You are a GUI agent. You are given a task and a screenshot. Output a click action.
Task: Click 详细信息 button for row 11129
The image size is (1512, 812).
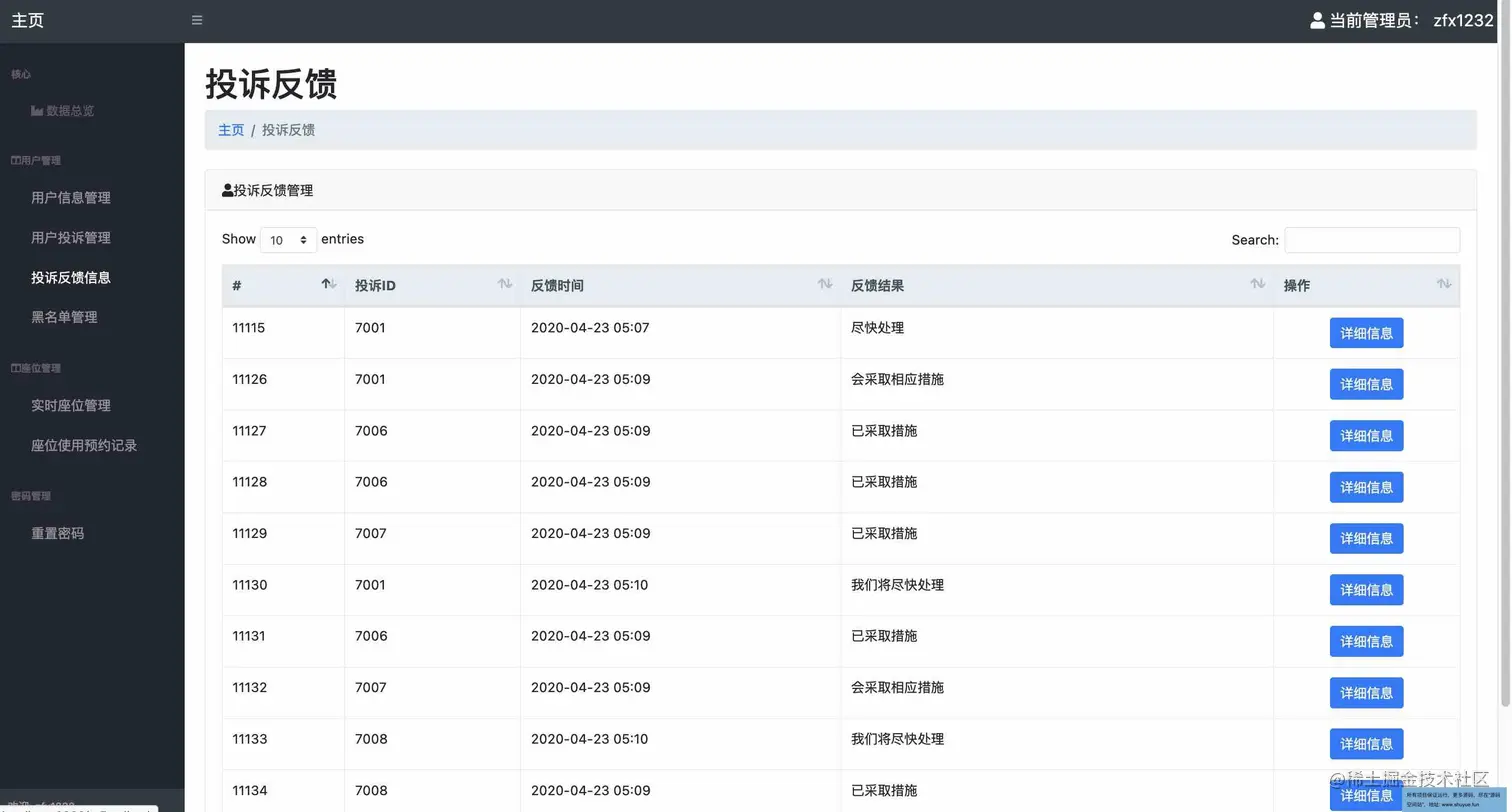[1366, 538]
